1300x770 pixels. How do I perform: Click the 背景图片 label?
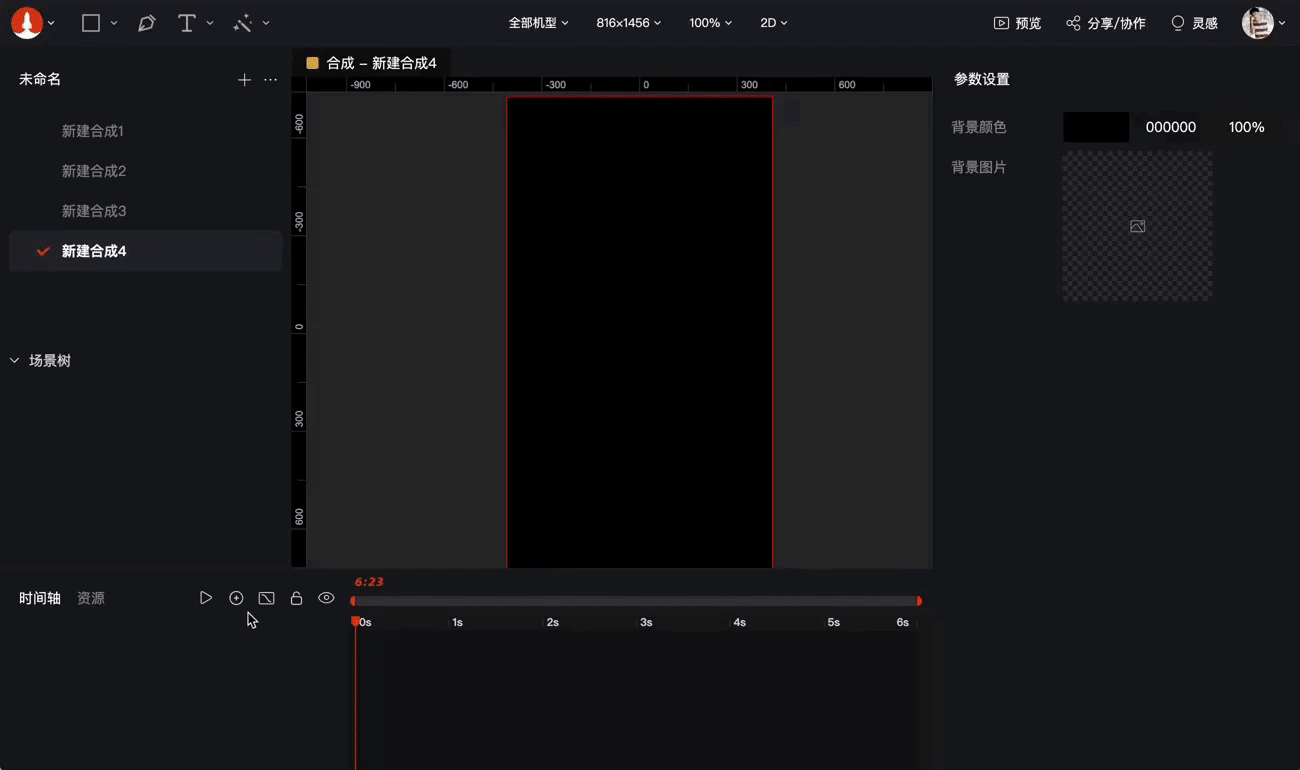(x=979, y=167)
